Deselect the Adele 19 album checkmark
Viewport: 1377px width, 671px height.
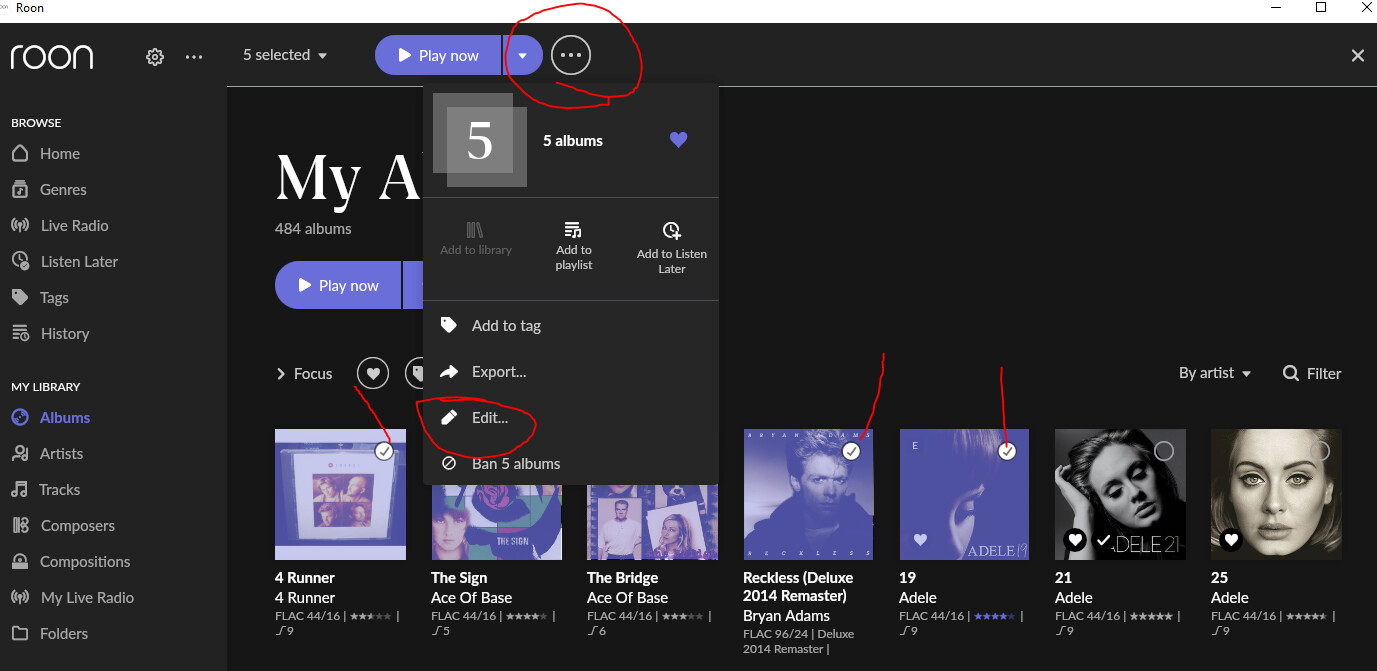tap(1008, 452)
